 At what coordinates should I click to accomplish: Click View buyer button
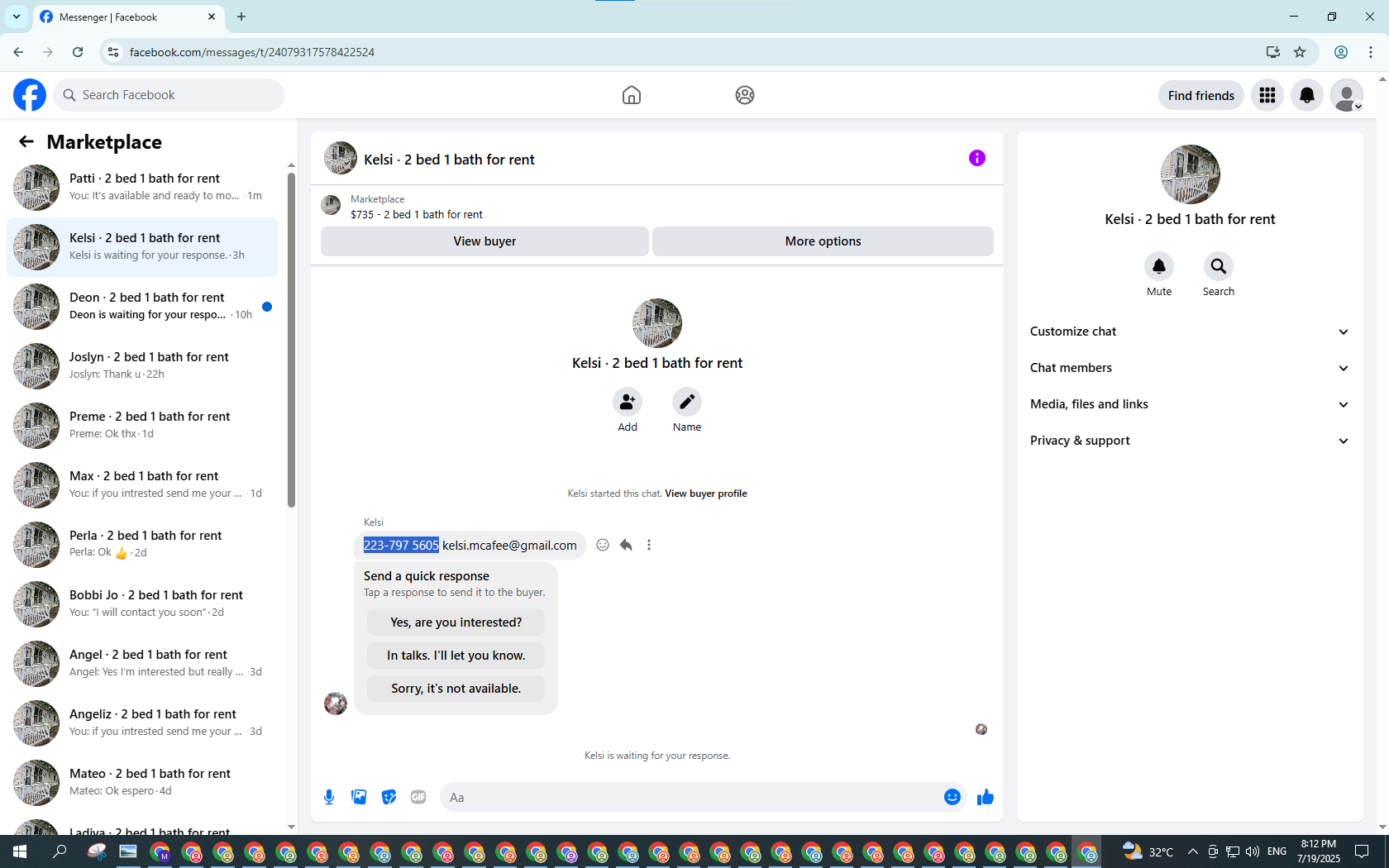pos(484,241)
